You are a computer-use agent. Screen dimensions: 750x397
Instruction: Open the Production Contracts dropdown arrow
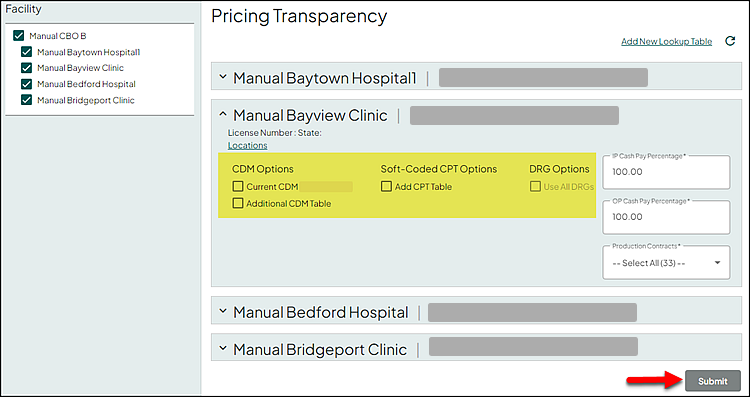(x=717, y=263)
